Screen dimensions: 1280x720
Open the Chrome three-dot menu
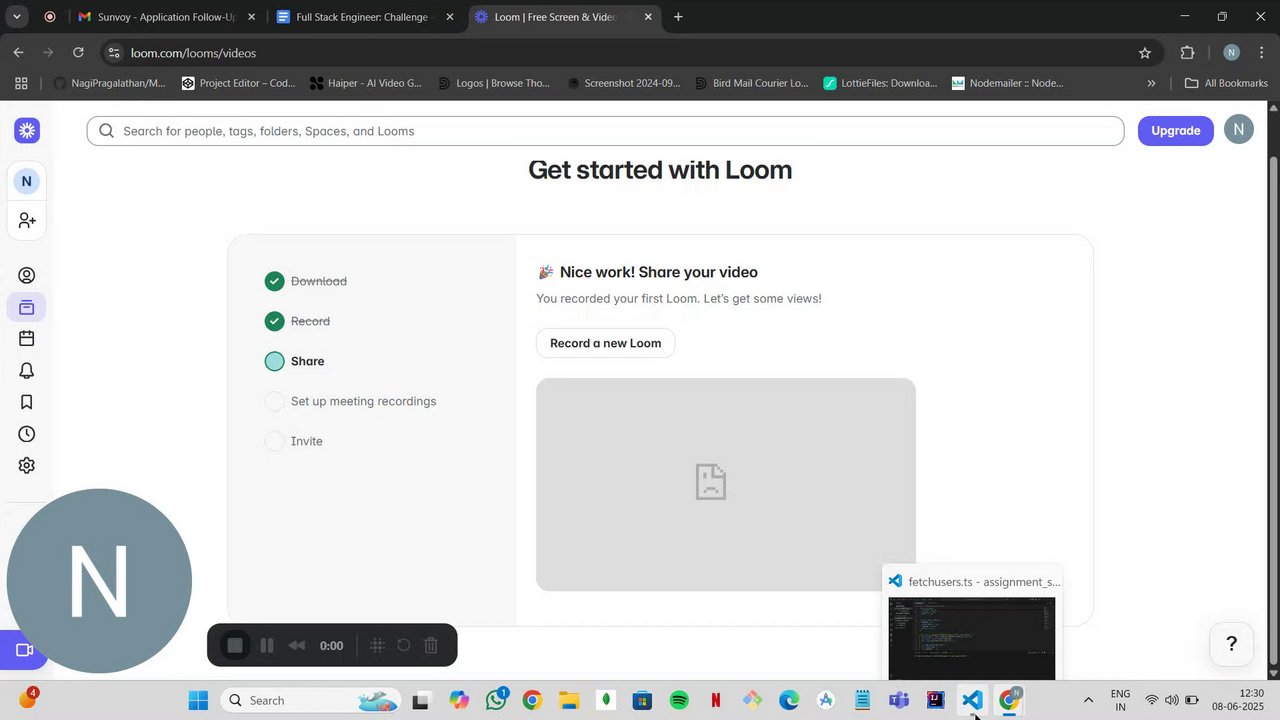click(1263, 53)
